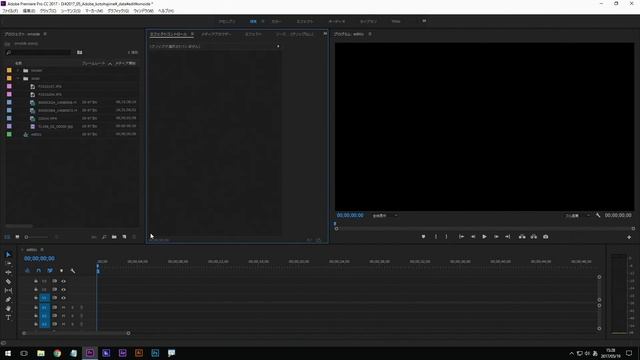Open the クリップ(C) menu
The height and width of the screenshot is (360, 640).
(48, 11)
